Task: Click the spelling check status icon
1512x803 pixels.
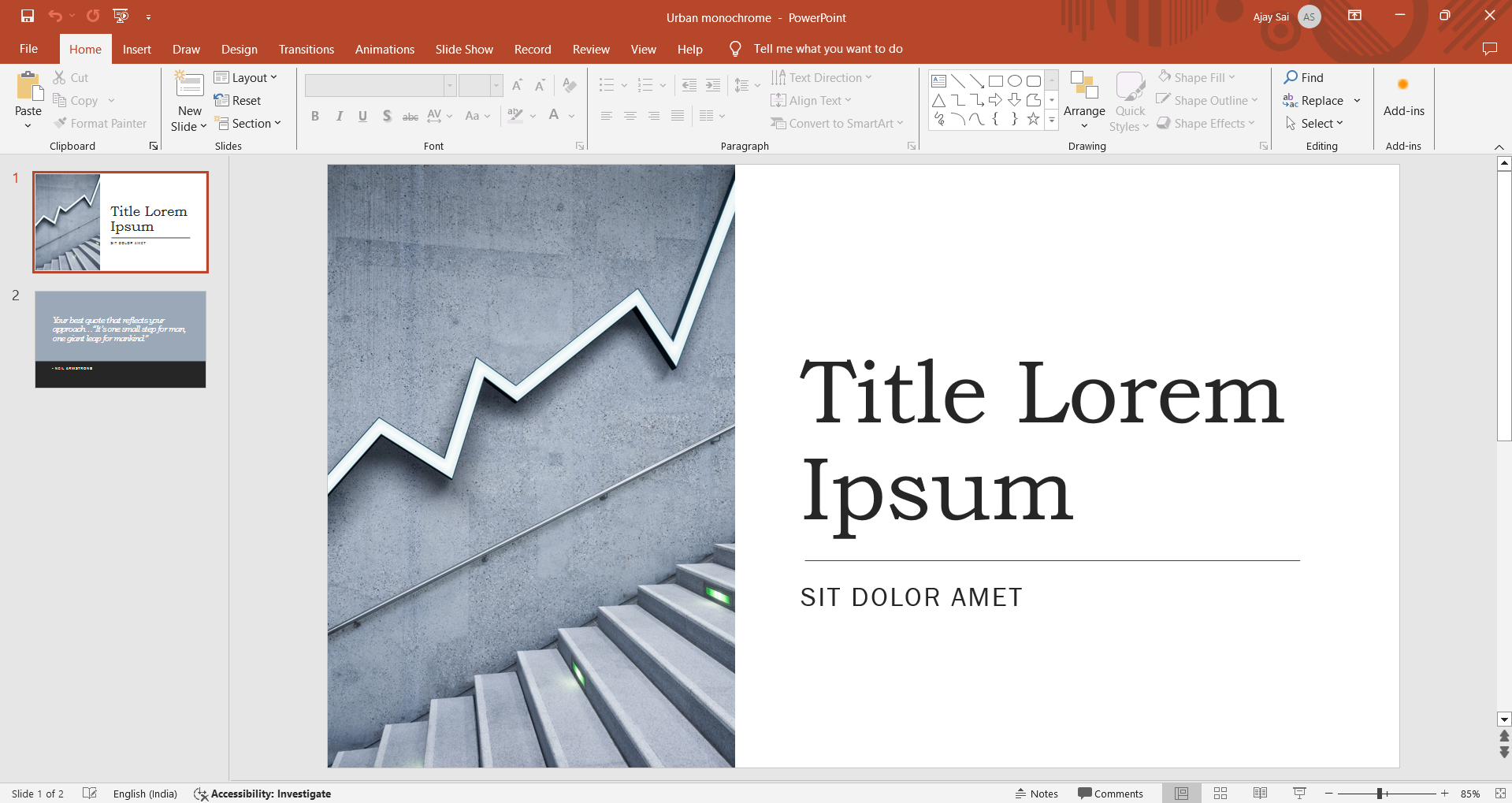Action: coord(90,794)
